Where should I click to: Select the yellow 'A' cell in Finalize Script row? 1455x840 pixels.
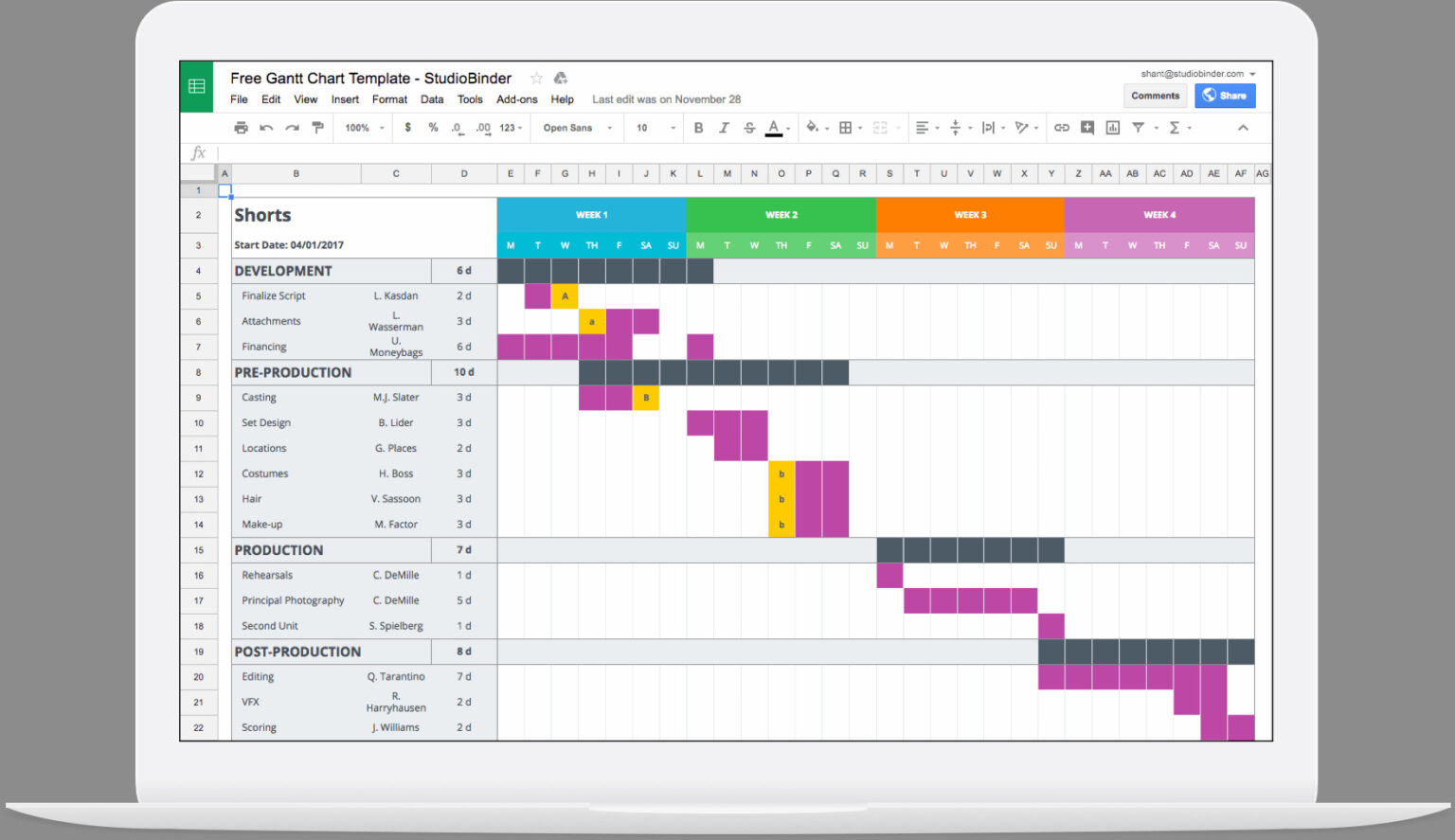565,296
